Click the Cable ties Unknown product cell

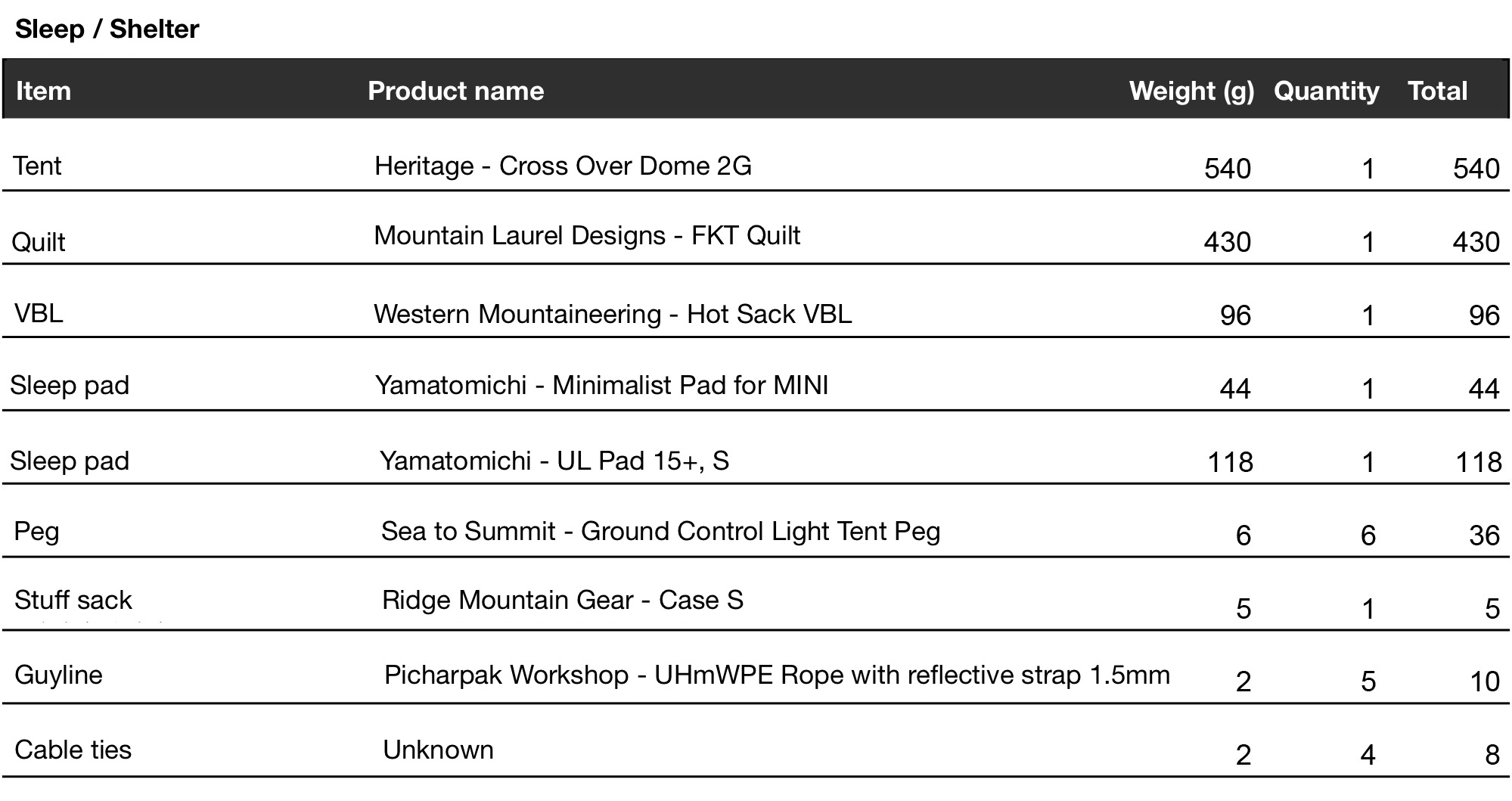pos(438,750)
